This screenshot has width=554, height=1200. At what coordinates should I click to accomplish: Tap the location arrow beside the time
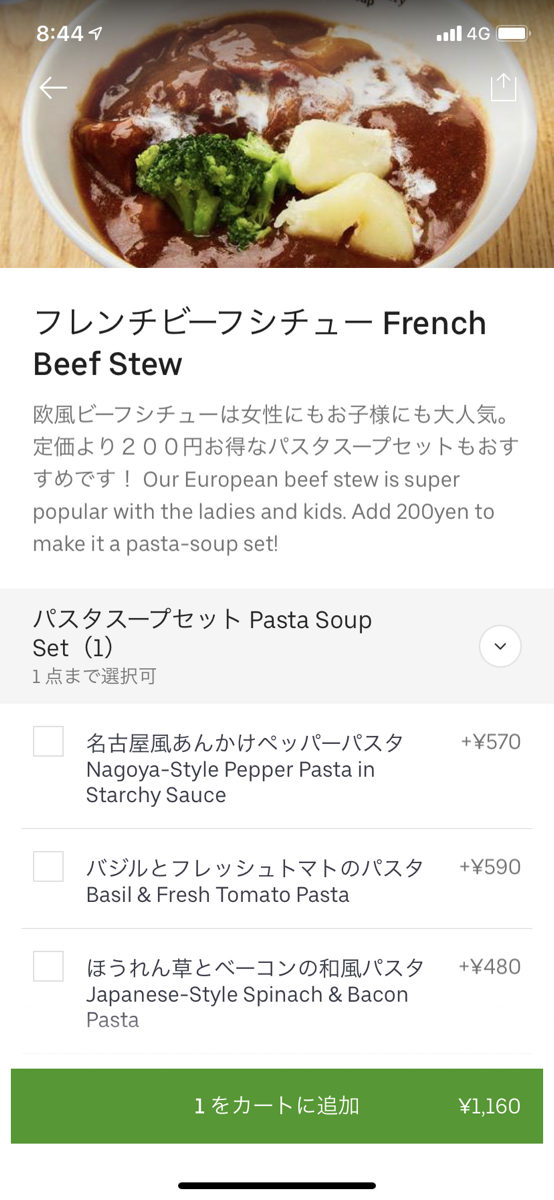(96, 33)
